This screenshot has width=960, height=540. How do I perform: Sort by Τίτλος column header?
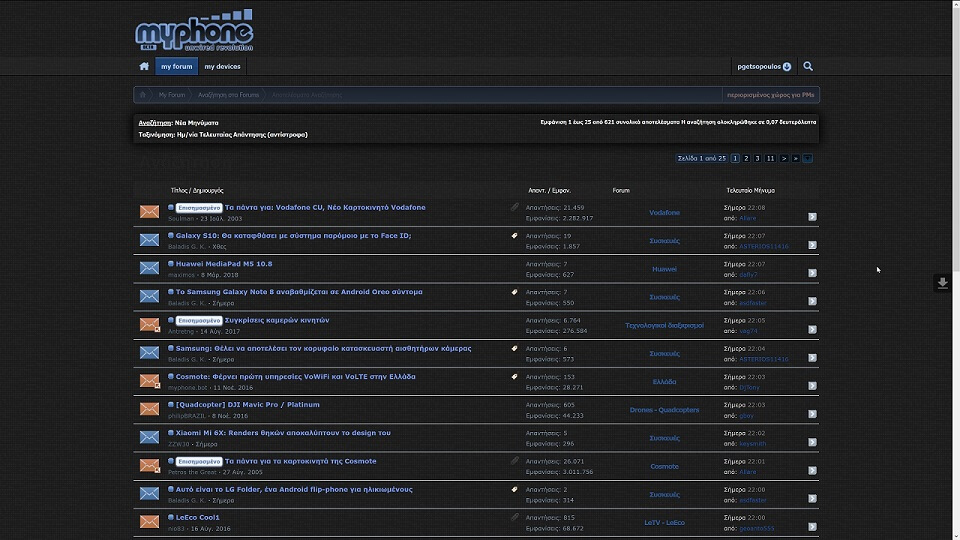pyautogui.click(x=179, y=190)
